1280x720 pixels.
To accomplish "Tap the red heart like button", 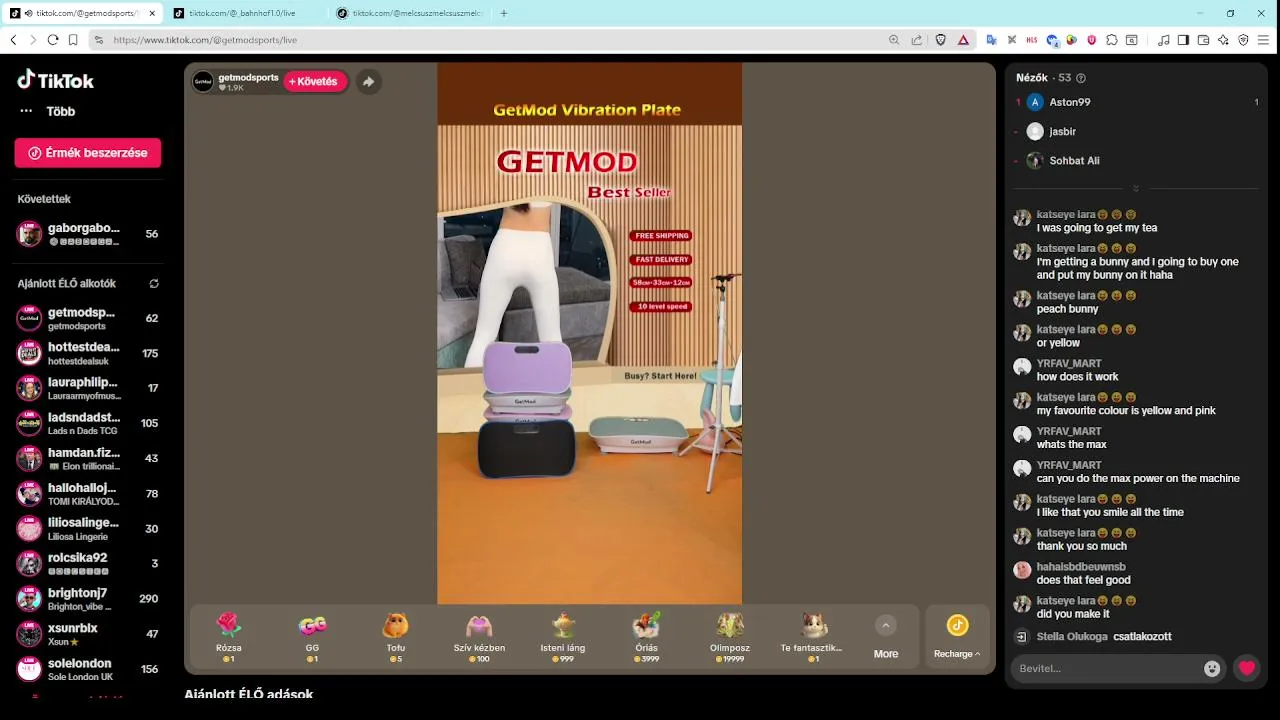I will click(x=1246, y=669).
